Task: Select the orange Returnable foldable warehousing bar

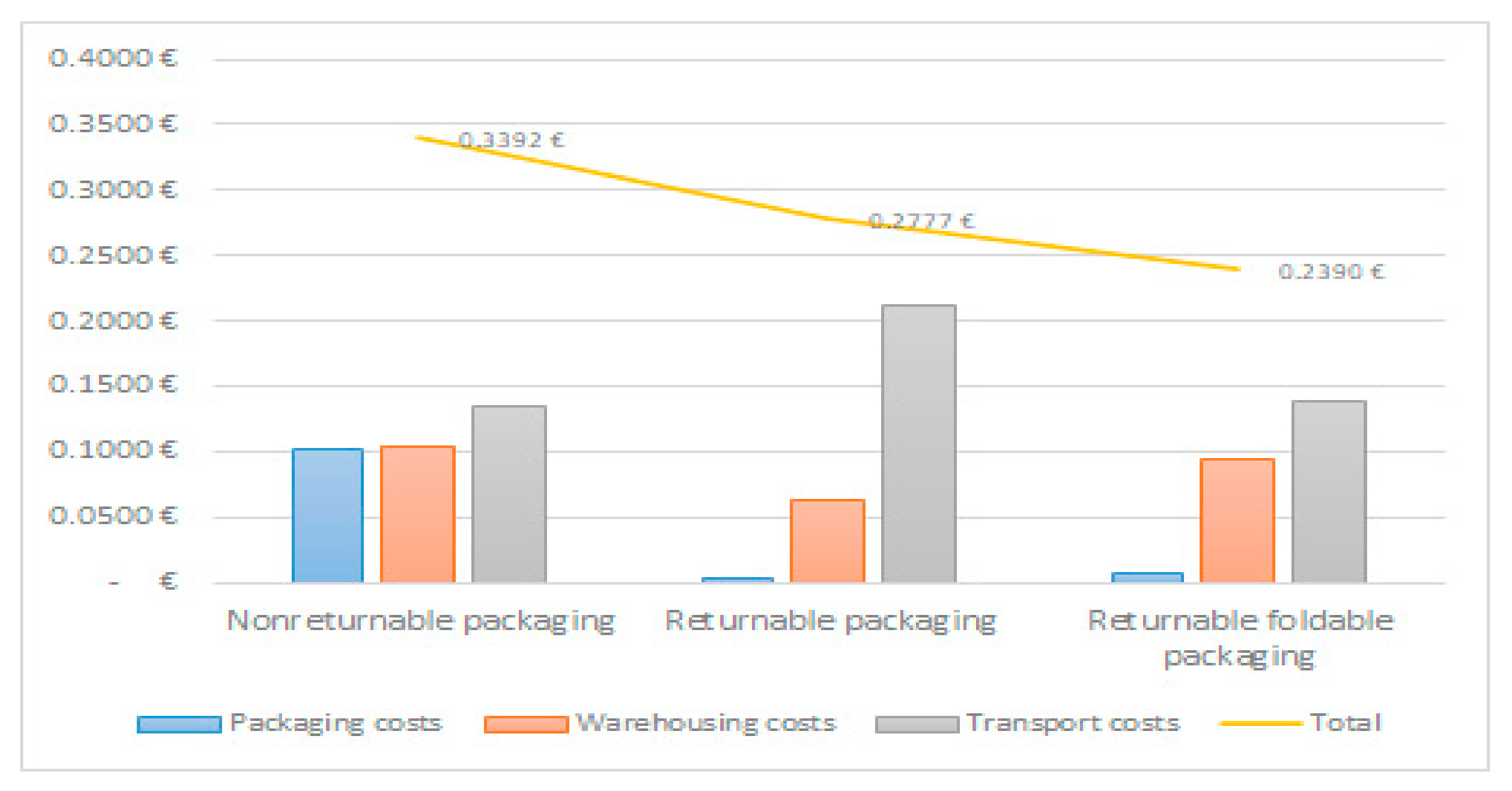Action: click(1237, 521)
